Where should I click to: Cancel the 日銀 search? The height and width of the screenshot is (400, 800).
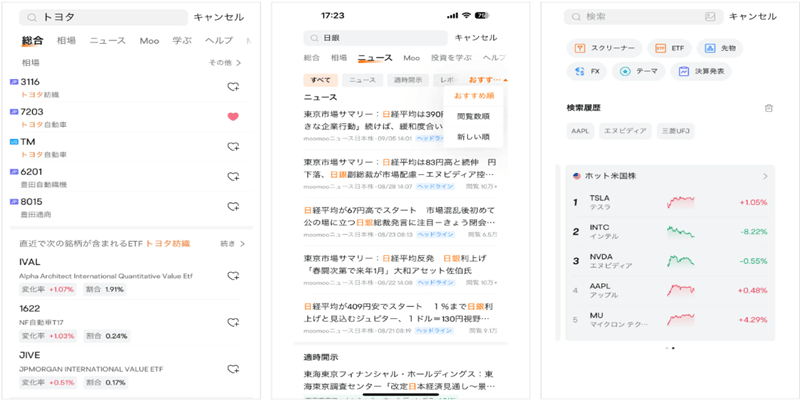(476, 38)
